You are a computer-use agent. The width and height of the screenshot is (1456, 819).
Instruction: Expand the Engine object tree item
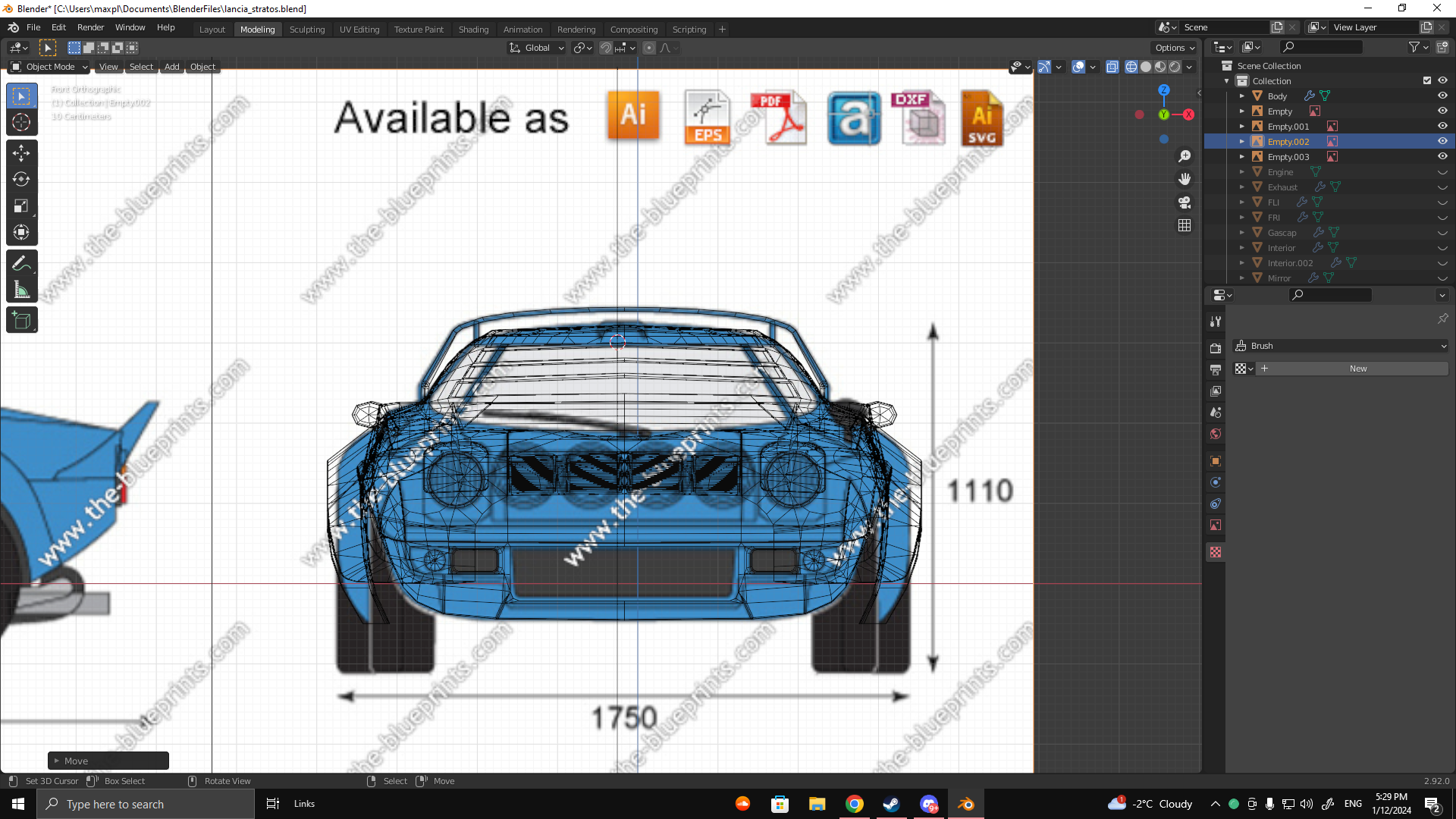click(x=1242, y=172)
